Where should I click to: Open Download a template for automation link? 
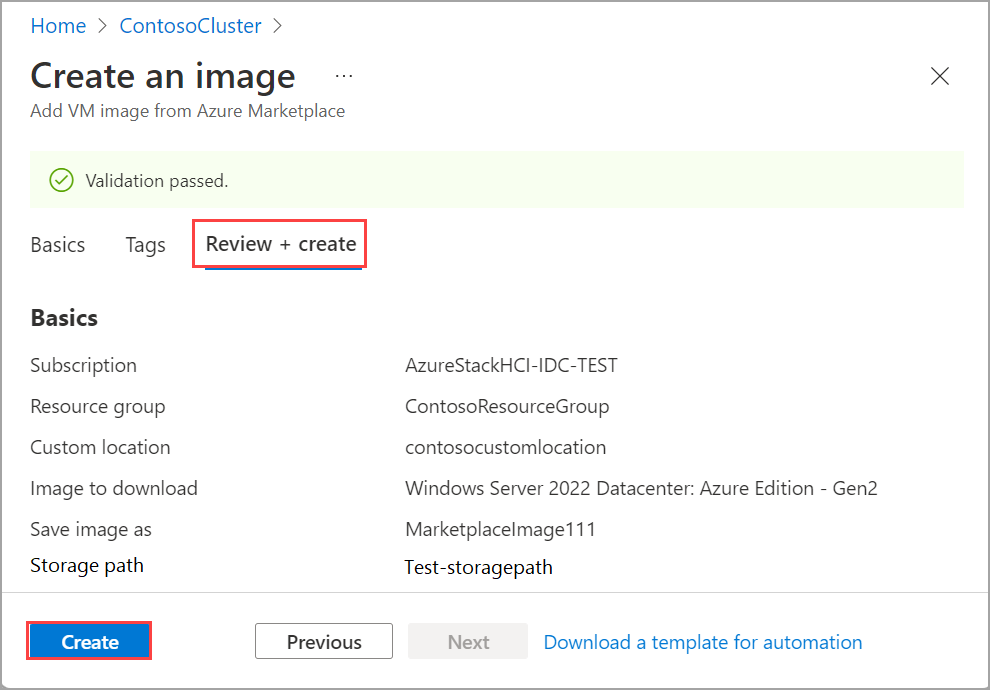(x=702, y=642)
